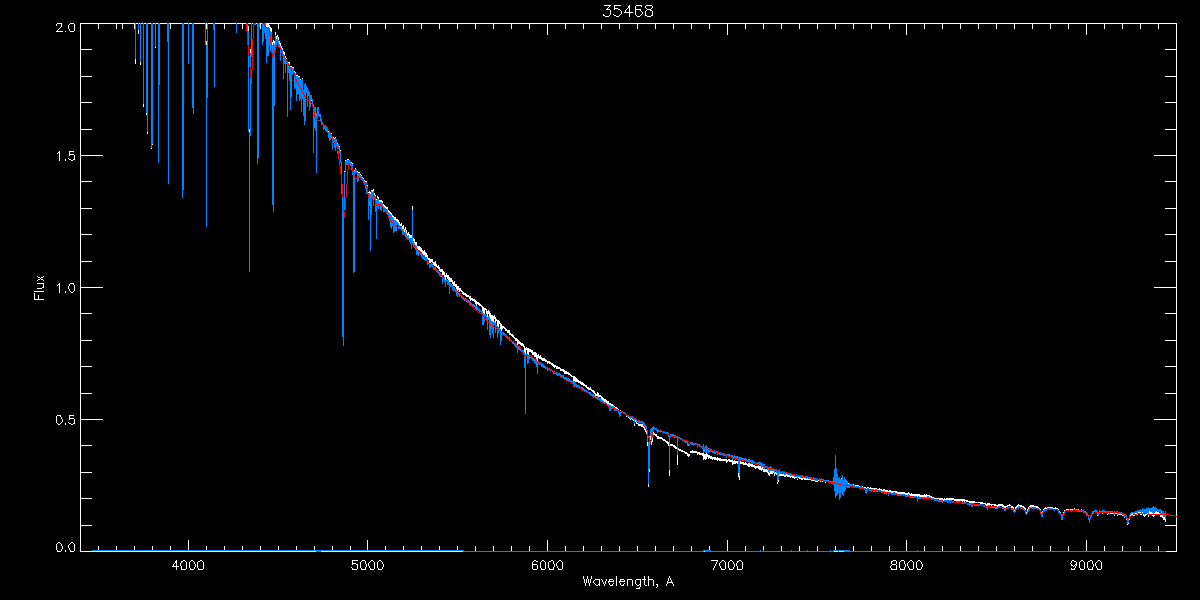The width and height of the screenshot is (1200, 600).
Task: Click the 2.0 flux tick label
Action: (x=65, y=27)
